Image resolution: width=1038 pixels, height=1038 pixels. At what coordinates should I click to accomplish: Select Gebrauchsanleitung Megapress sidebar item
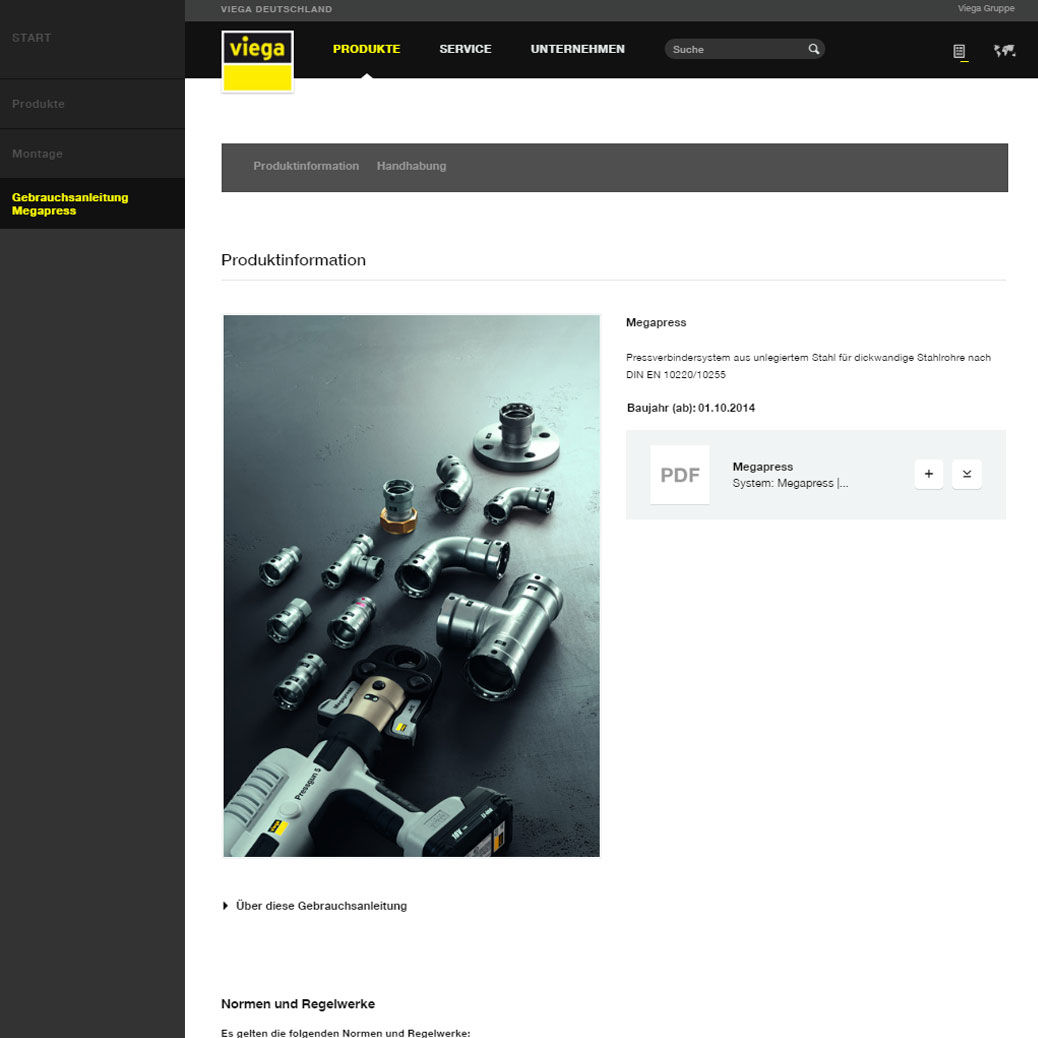tap(93, 204)
